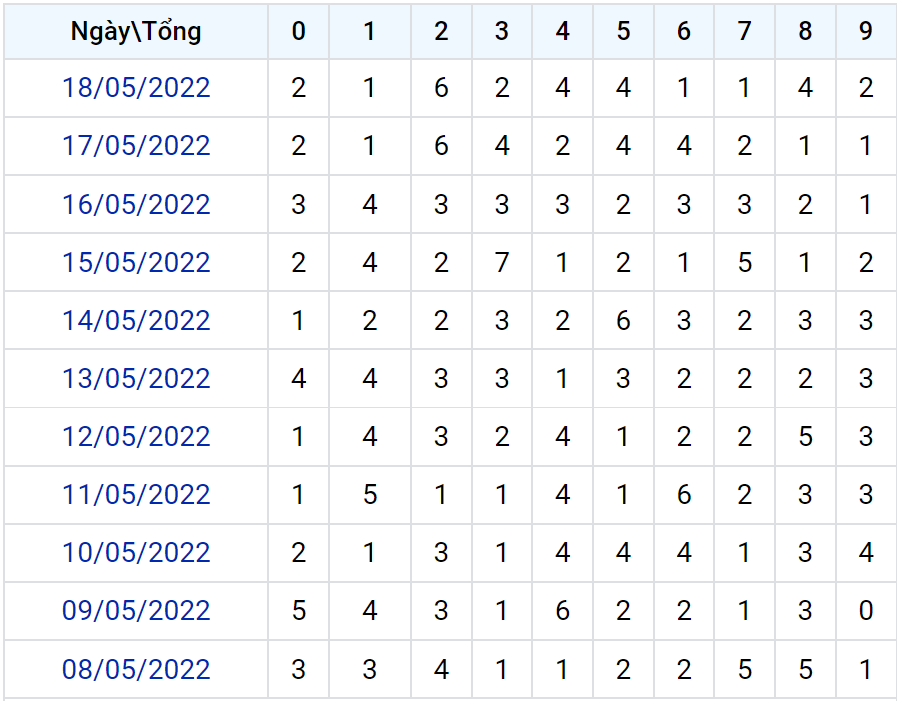The image size is (900, 701).
Task: Open the 11/05/2022 date link
Action: click(136, 494)
